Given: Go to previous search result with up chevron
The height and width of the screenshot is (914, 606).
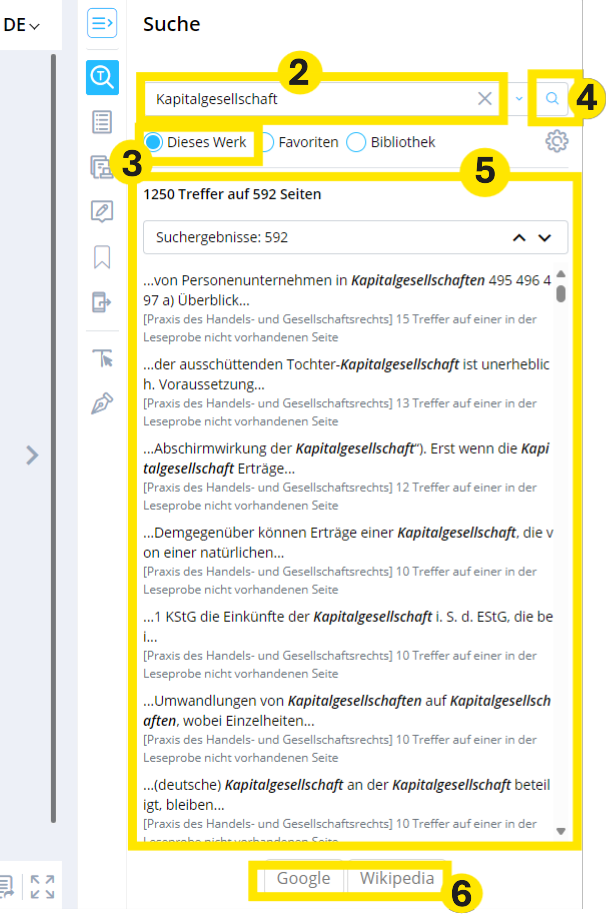Looking at the screenshot, I should (x=518, y=238).
